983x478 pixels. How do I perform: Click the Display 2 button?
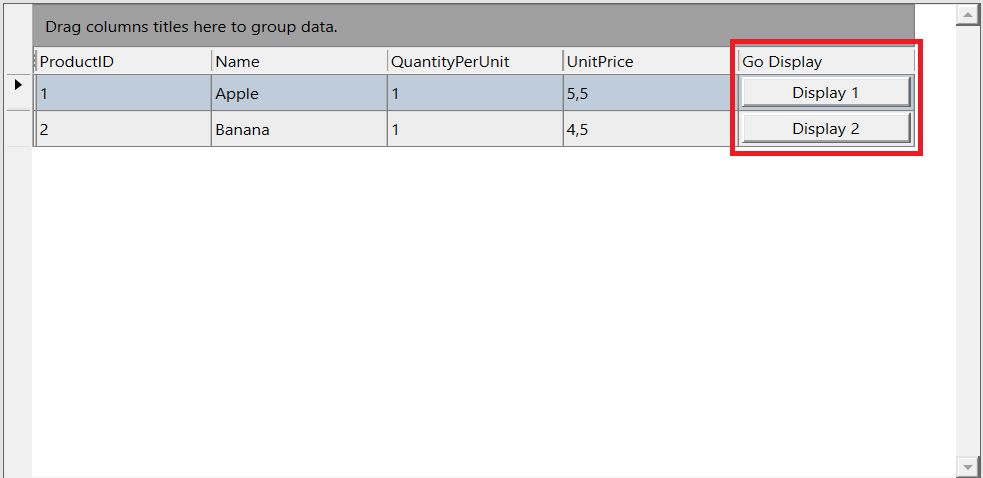pyautogui.click(x=825, y=129)
